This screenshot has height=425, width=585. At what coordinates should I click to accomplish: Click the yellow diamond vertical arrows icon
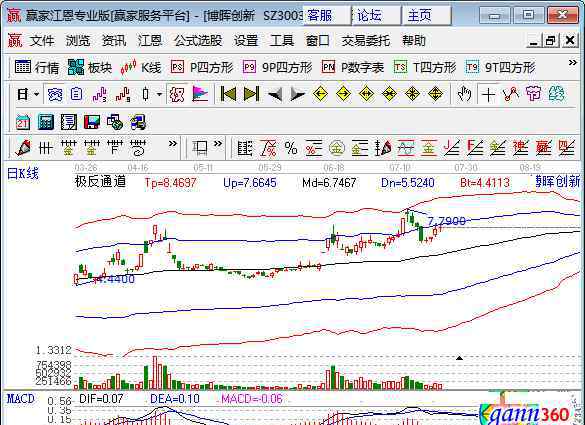tap(435, 94)
